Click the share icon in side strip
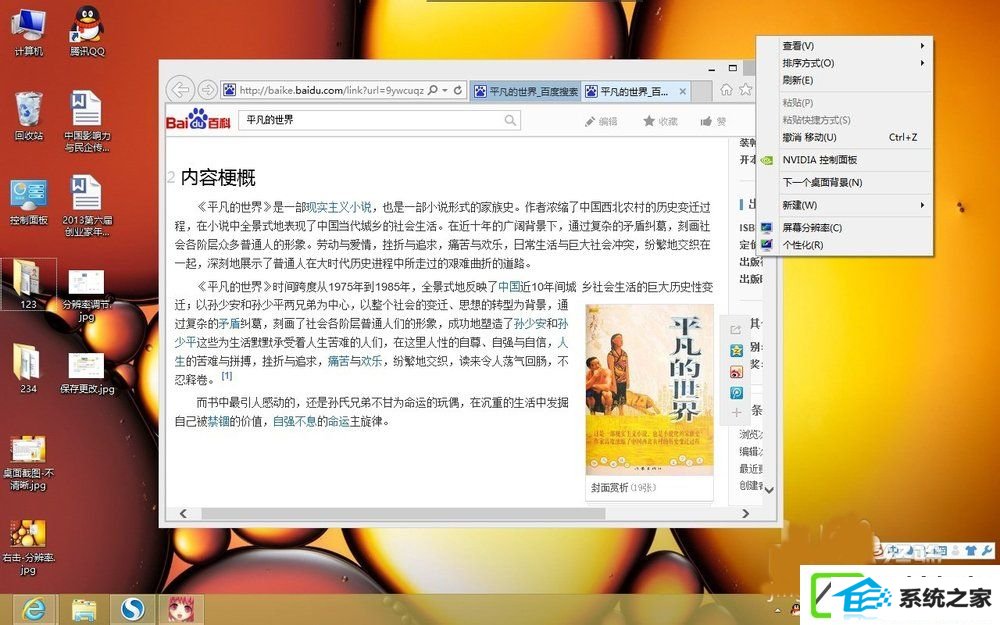Viewport: 1000px width, 625px height. (736, 329)
